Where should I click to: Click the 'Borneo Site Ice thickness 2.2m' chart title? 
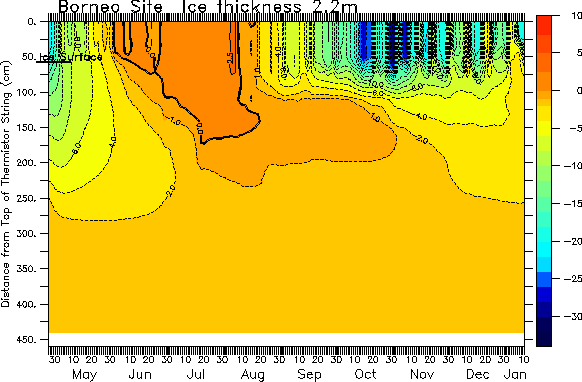[208, 7]
